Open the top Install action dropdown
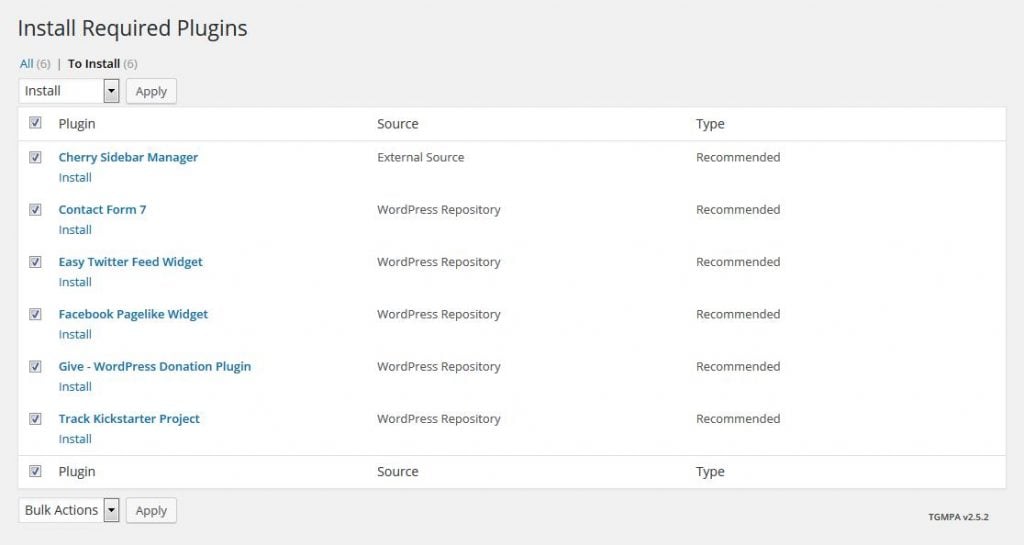This screenshot has height=545, width=1024. 69,91
